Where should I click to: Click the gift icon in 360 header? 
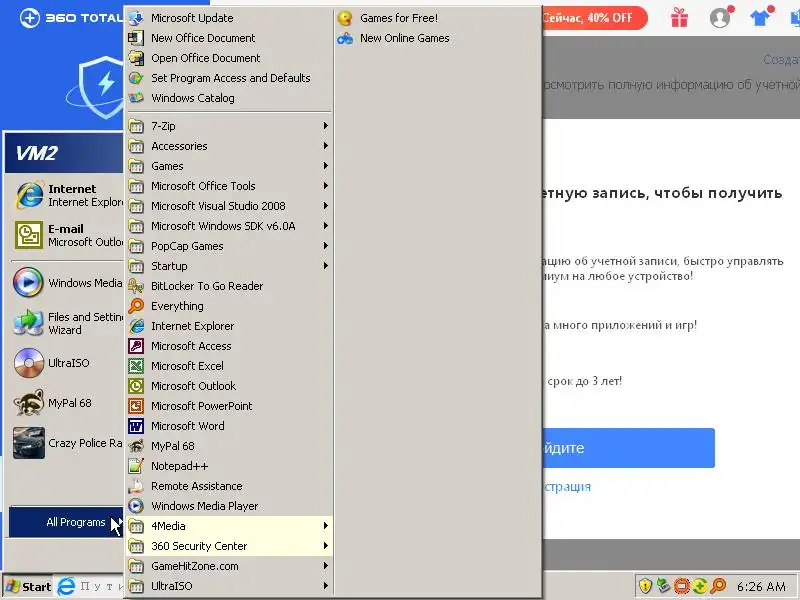679,17
